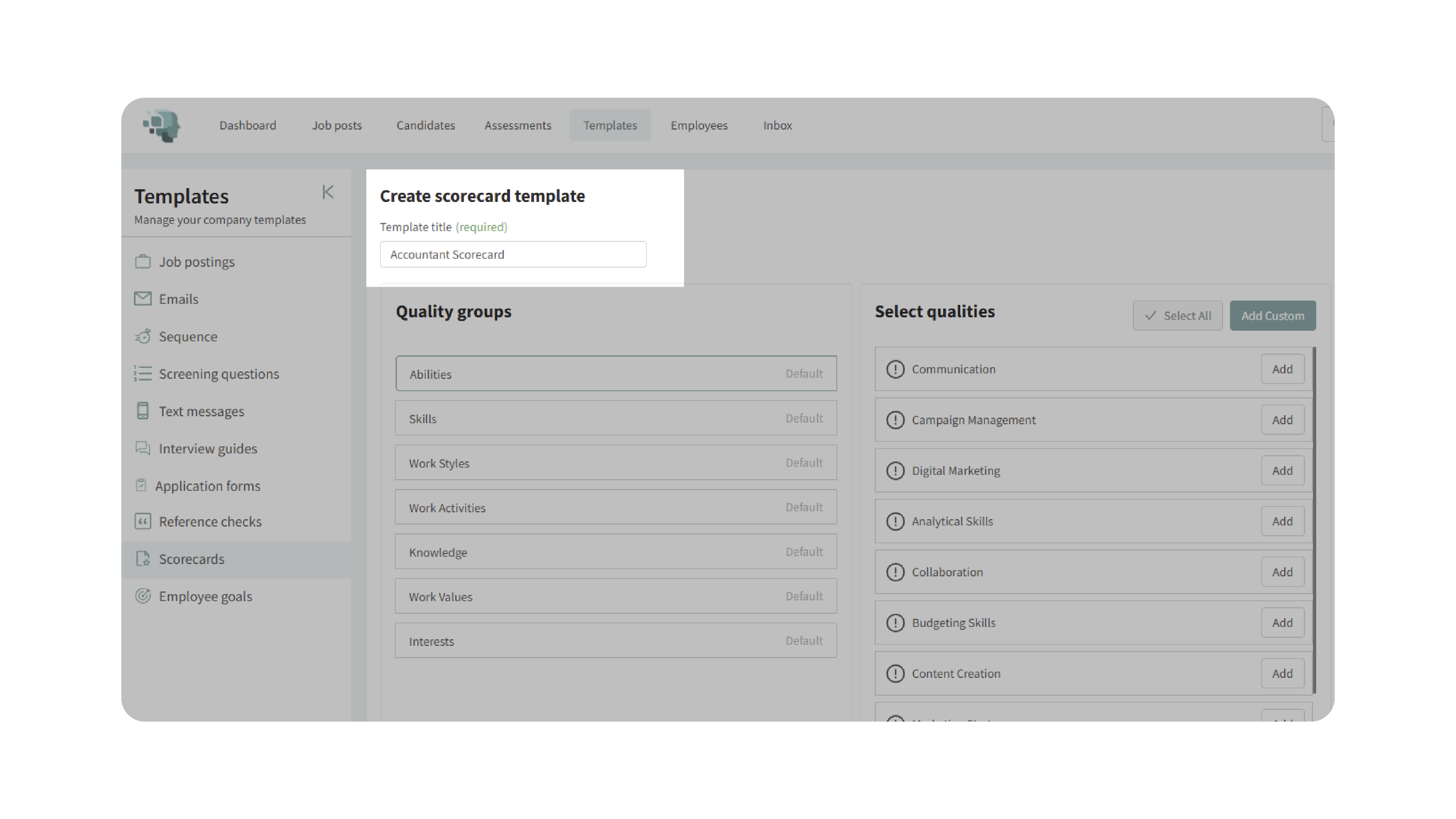Screen dimensions: 1456x819
Task: Open the Assessments navigation tab
Action: pos(518,126)
